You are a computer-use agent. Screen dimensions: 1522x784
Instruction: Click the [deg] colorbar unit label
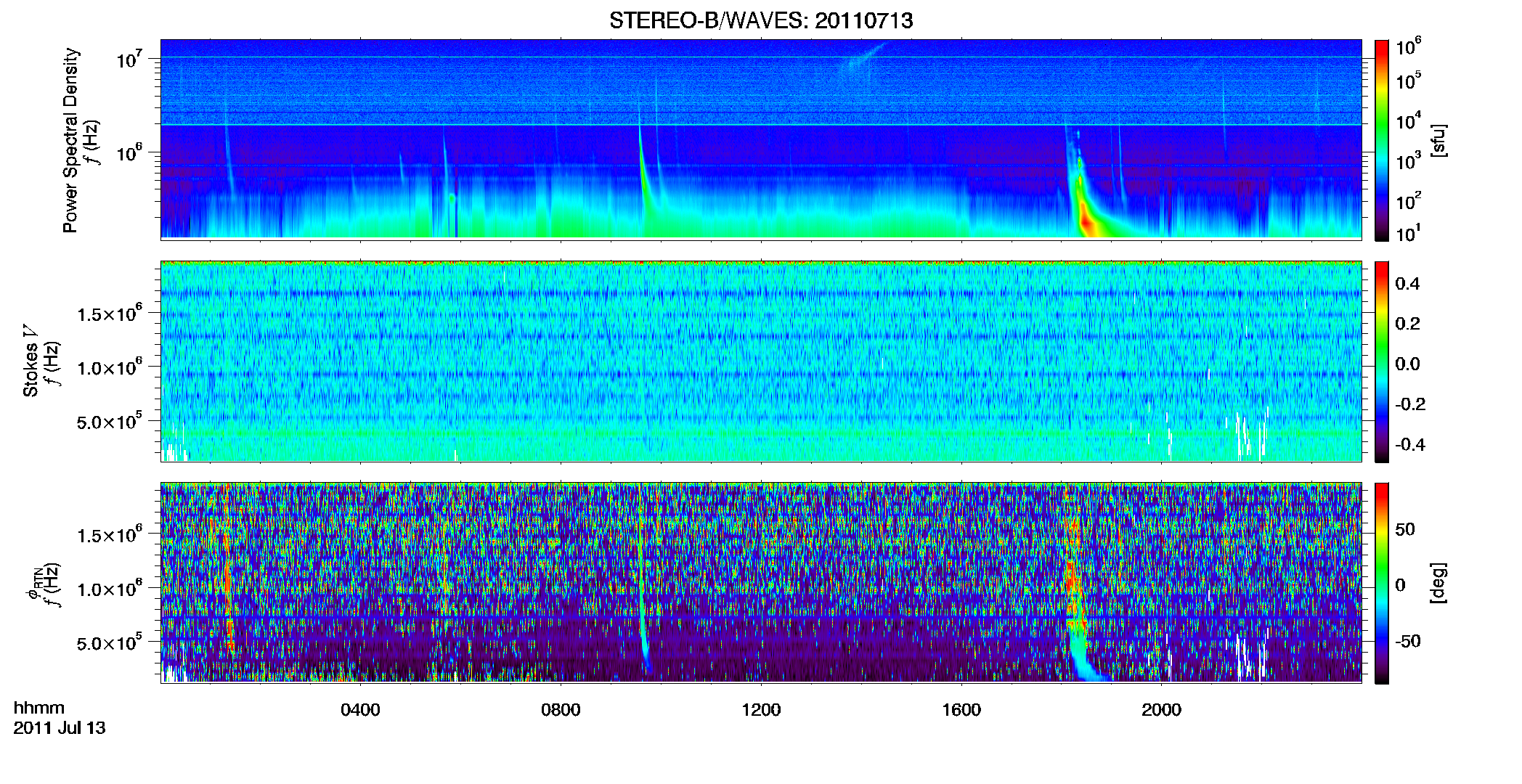(1439, 583)
